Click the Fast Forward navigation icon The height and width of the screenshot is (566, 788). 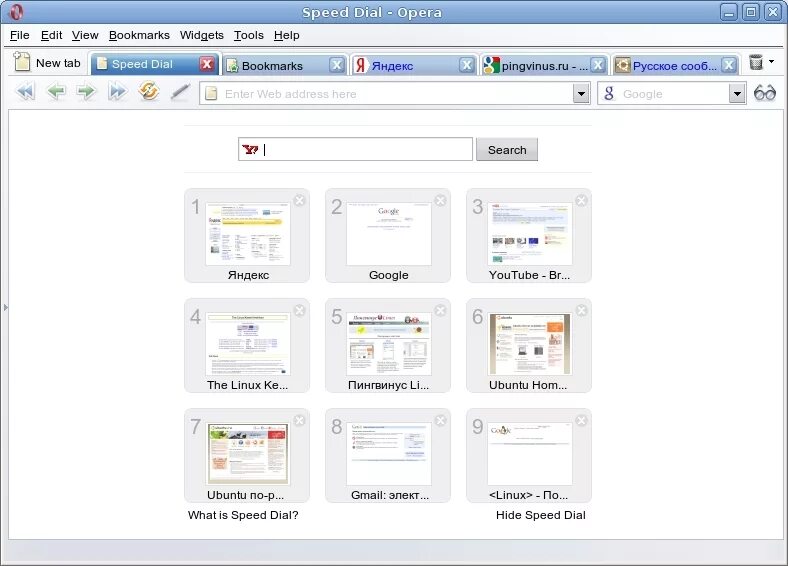(117, 92)
